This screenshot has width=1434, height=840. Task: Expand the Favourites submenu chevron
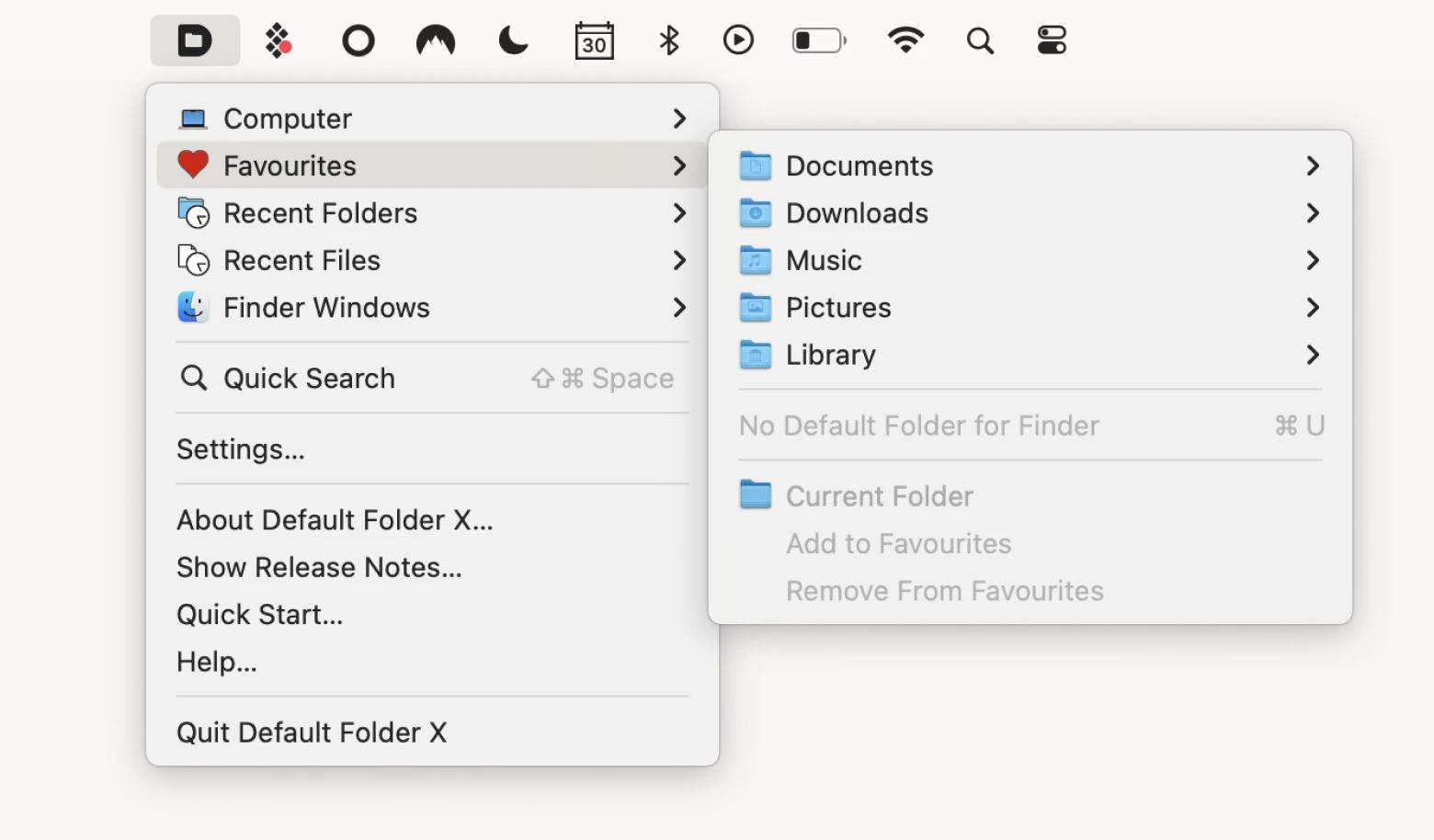(x=679, y=165)
